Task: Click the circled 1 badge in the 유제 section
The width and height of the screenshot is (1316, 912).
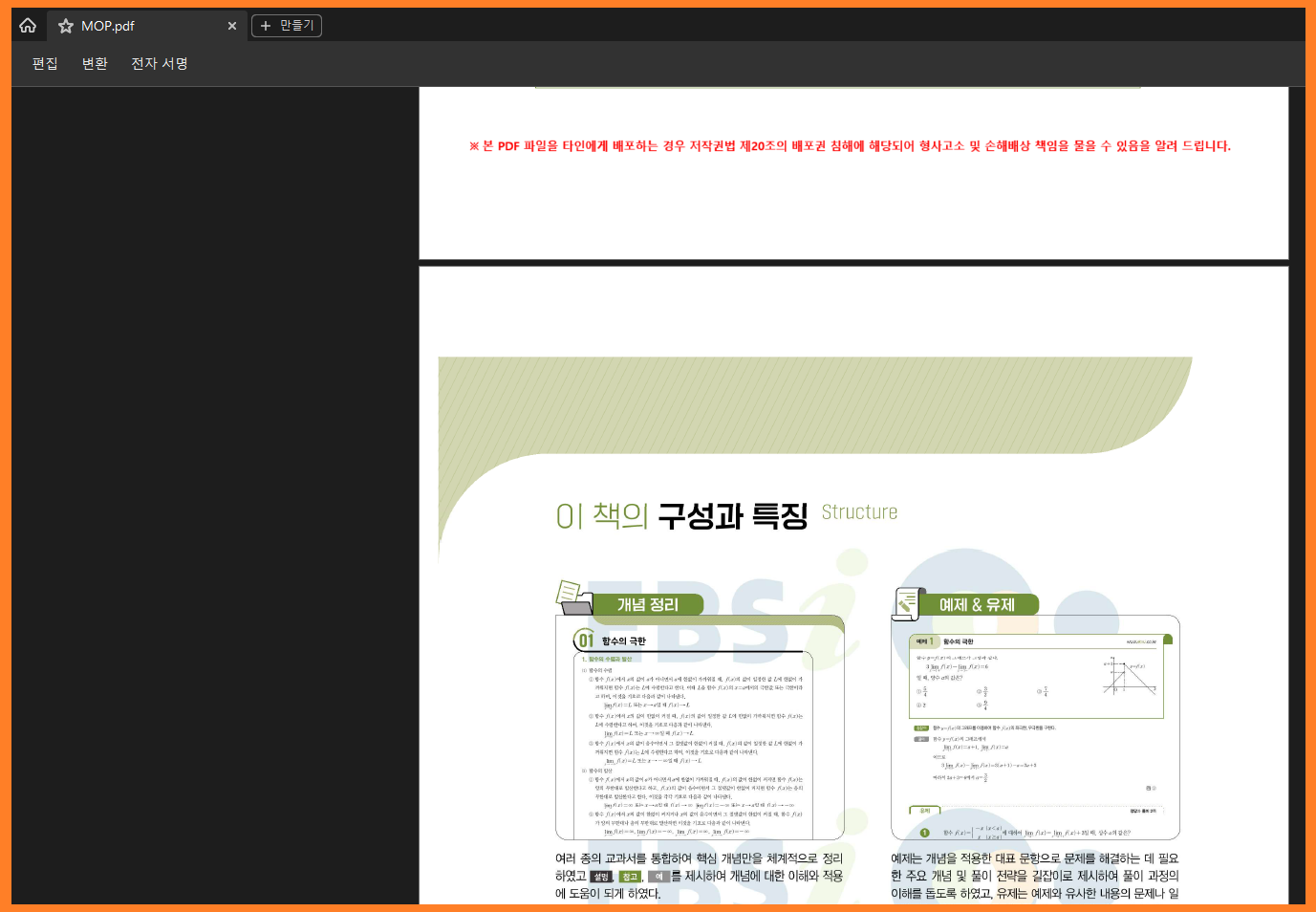Action: 924,831
